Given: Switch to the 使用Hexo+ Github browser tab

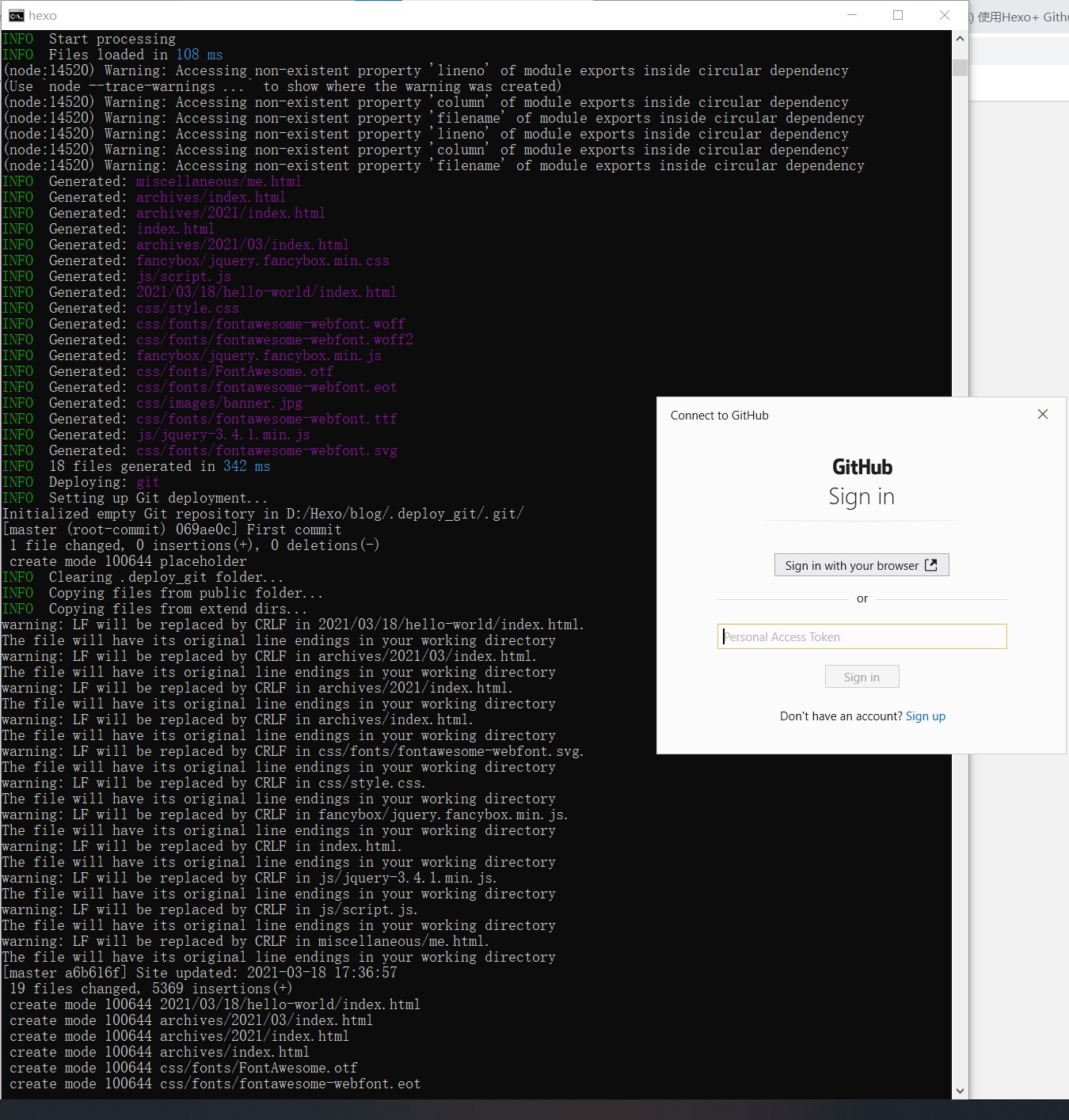Looking at the screenshot, I should 1021,17.
